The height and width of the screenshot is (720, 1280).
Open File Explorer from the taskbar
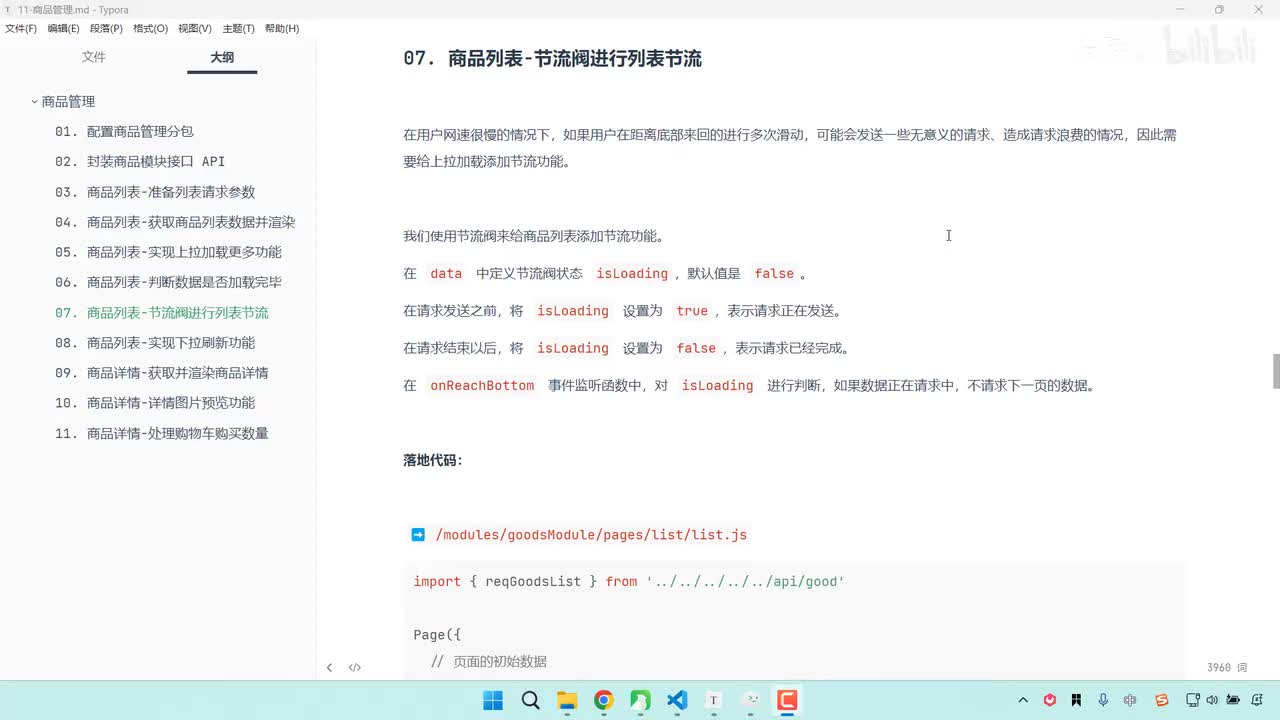[x=567, y=700]
